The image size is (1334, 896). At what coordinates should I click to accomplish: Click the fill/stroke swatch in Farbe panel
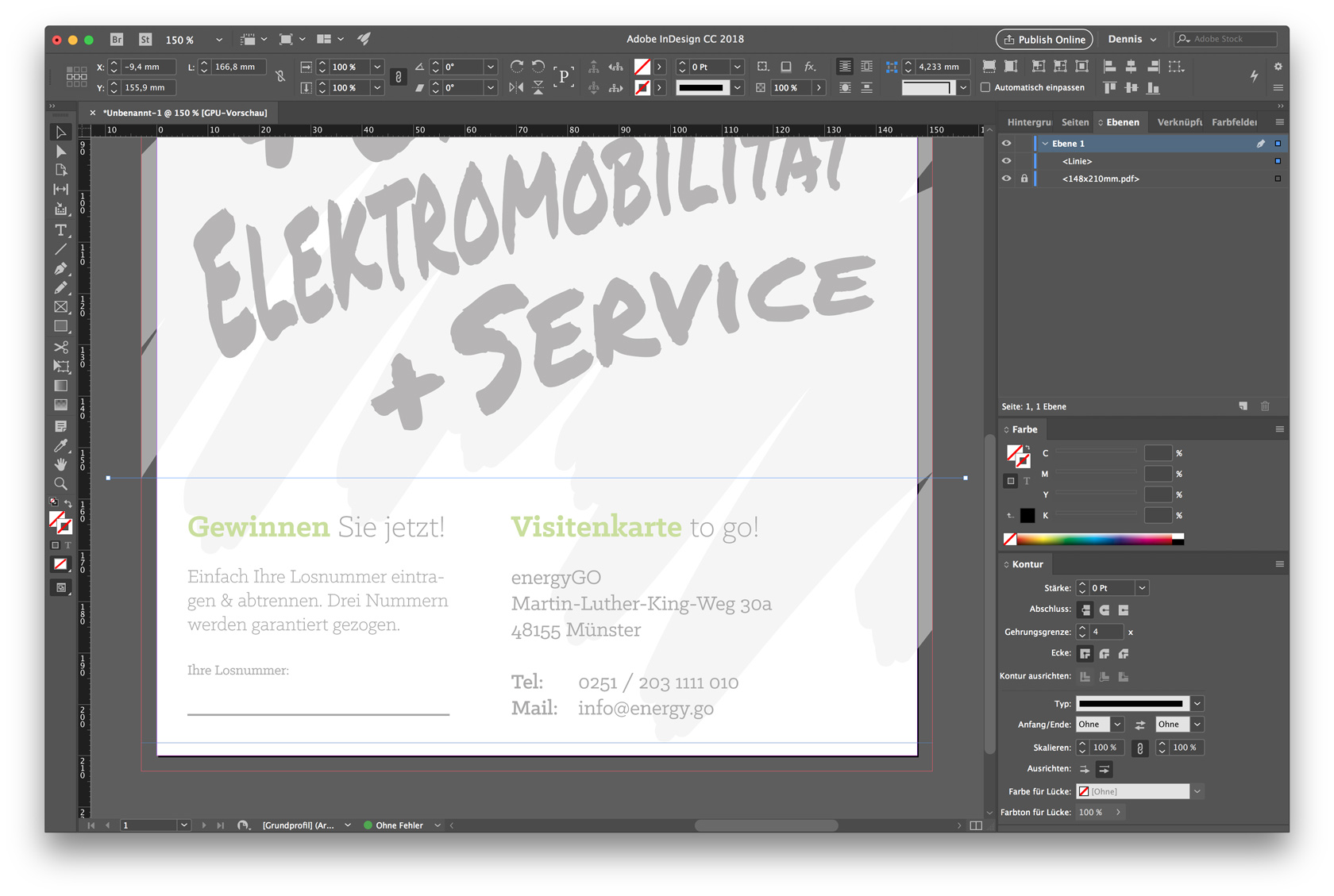(x=1018, y=456)
